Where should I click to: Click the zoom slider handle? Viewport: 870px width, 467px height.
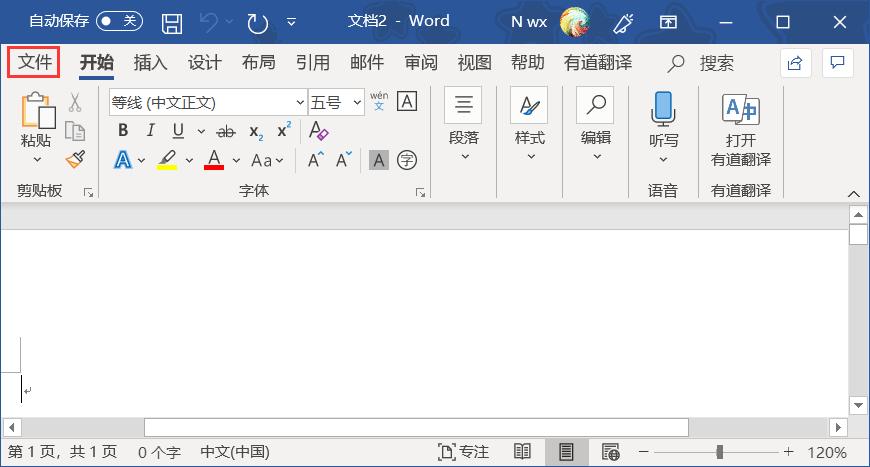(720, 452)
